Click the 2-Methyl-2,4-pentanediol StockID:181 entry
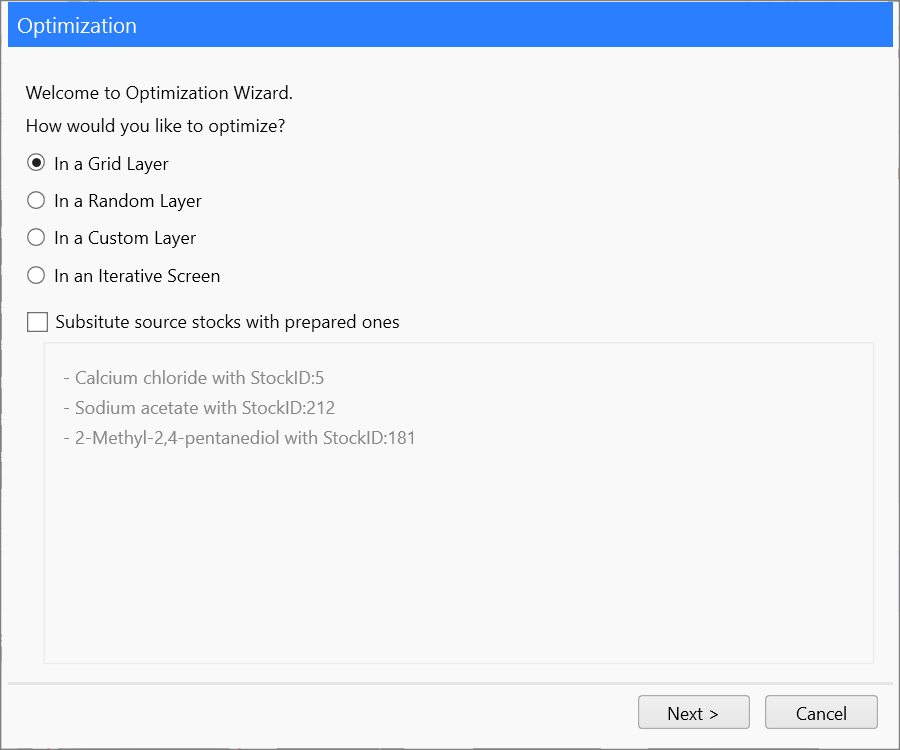The image size is (900, 750). point(239,438)
